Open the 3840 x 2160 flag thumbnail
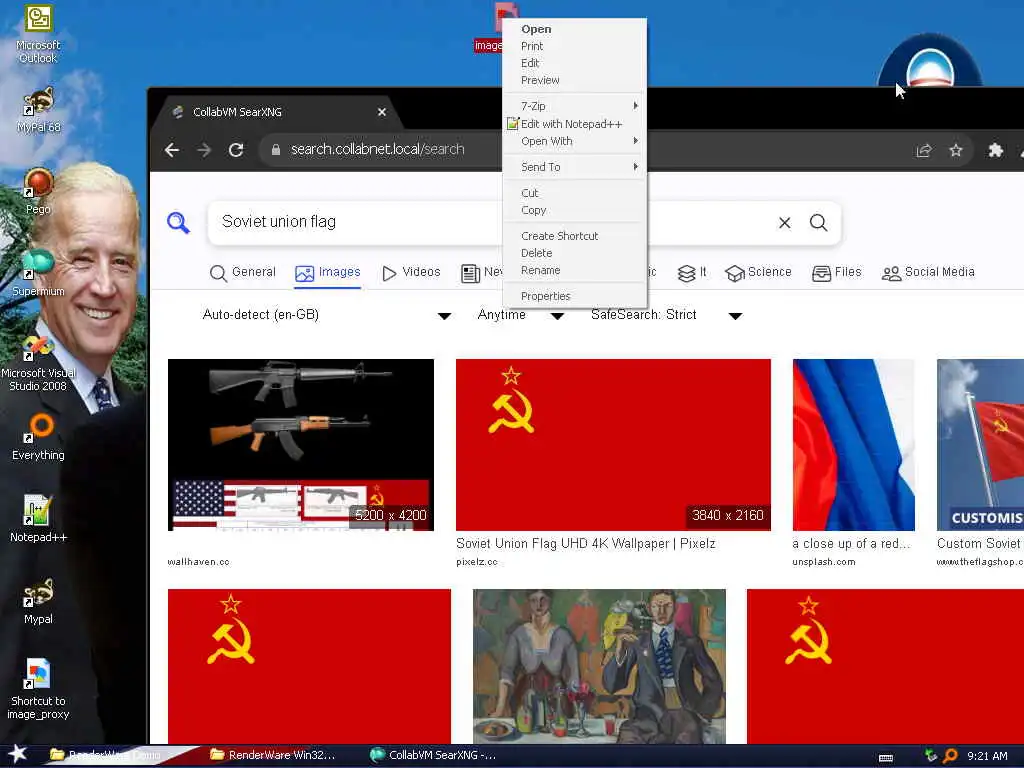1024x768 pixels. click(613, 445)
